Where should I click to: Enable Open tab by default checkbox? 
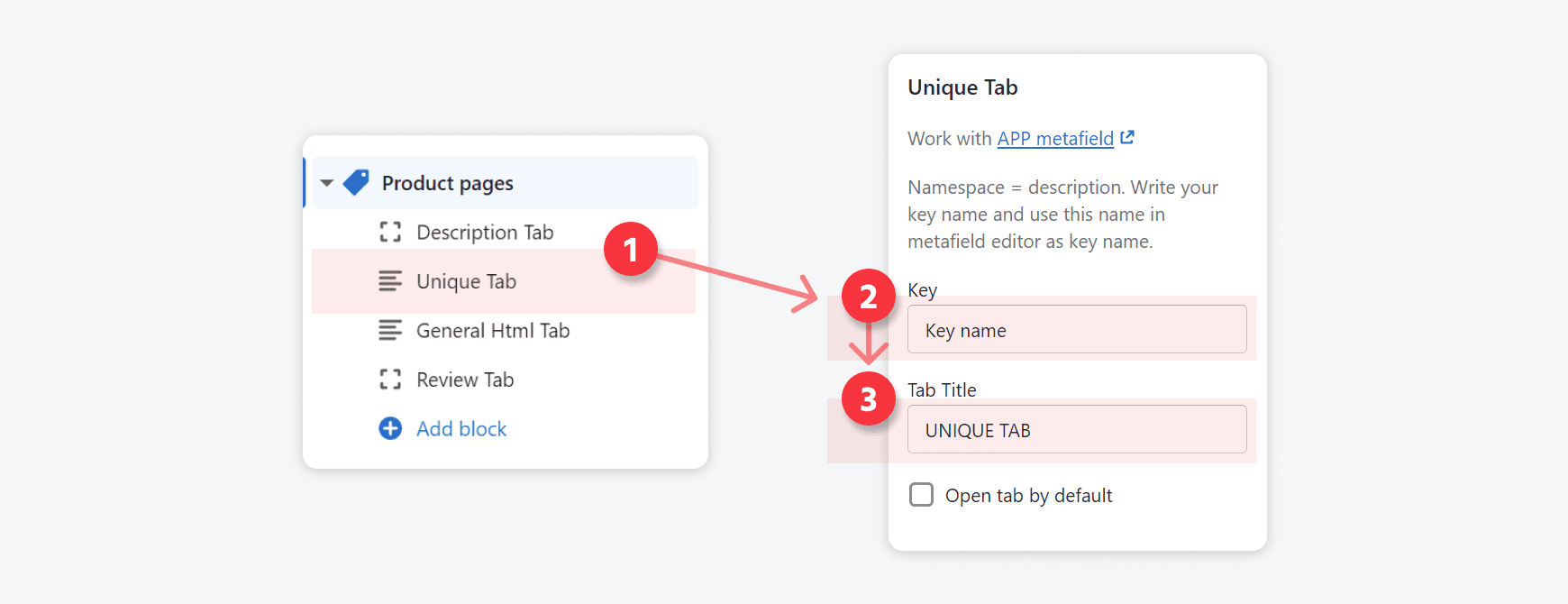921,495
